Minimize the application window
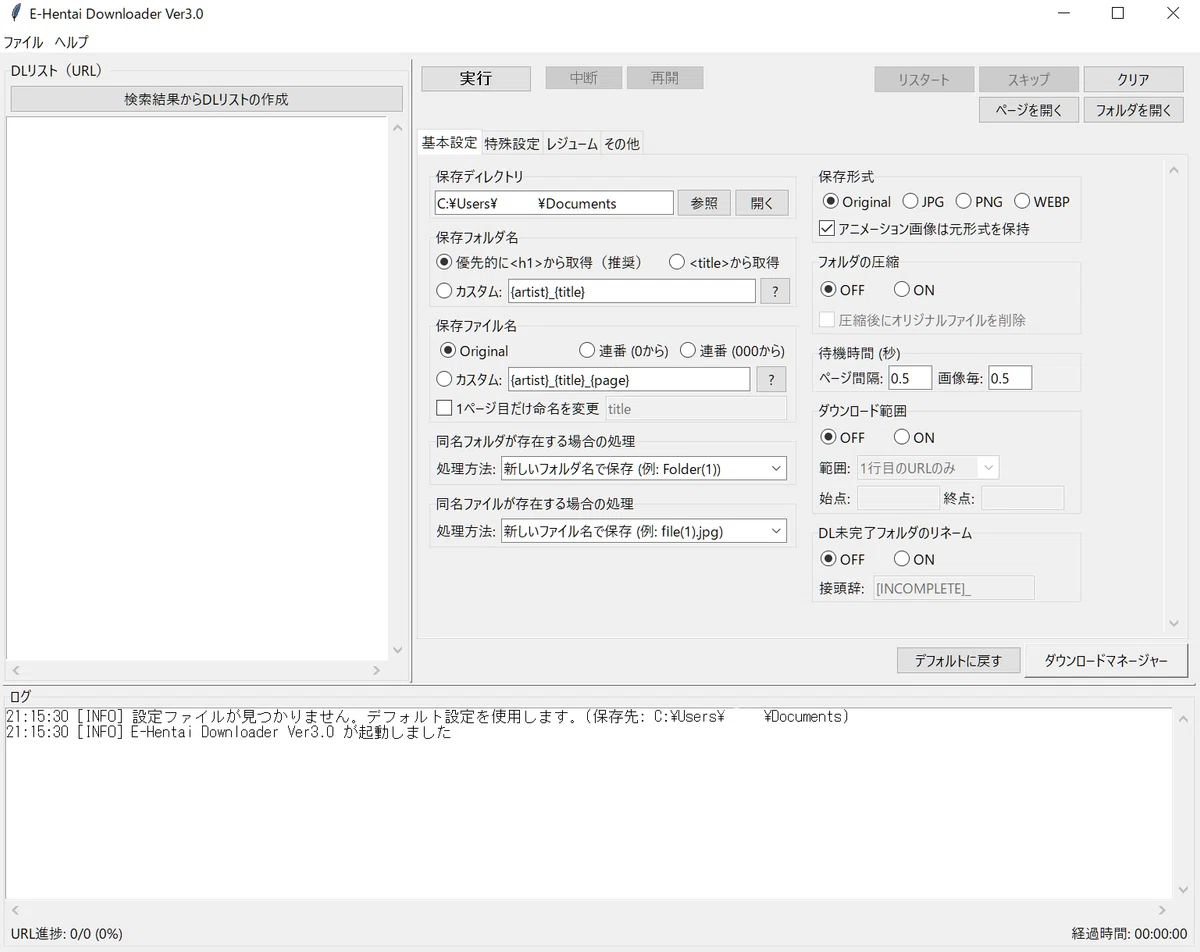The height and width of the screenshot is (952, 1200). [x=1063, y=14]
